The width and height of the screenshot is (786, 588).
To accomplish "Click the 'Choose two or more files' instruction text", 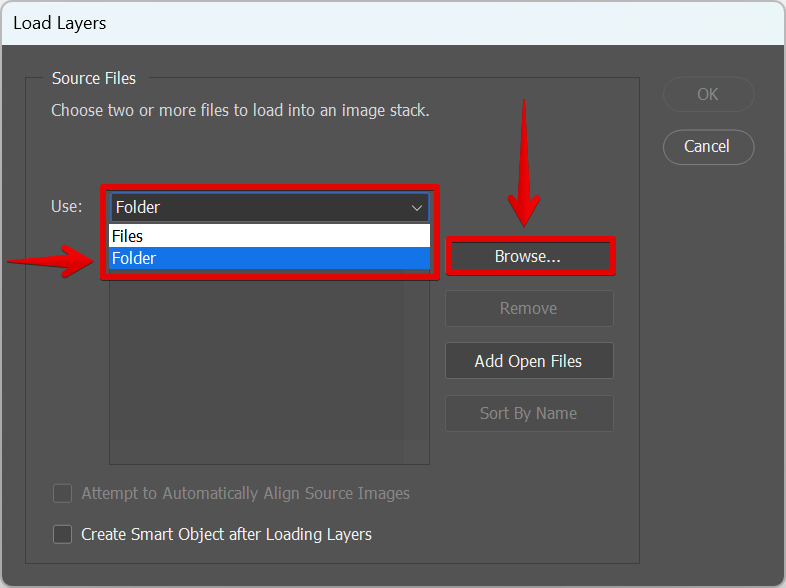I will tap(240, 110).
